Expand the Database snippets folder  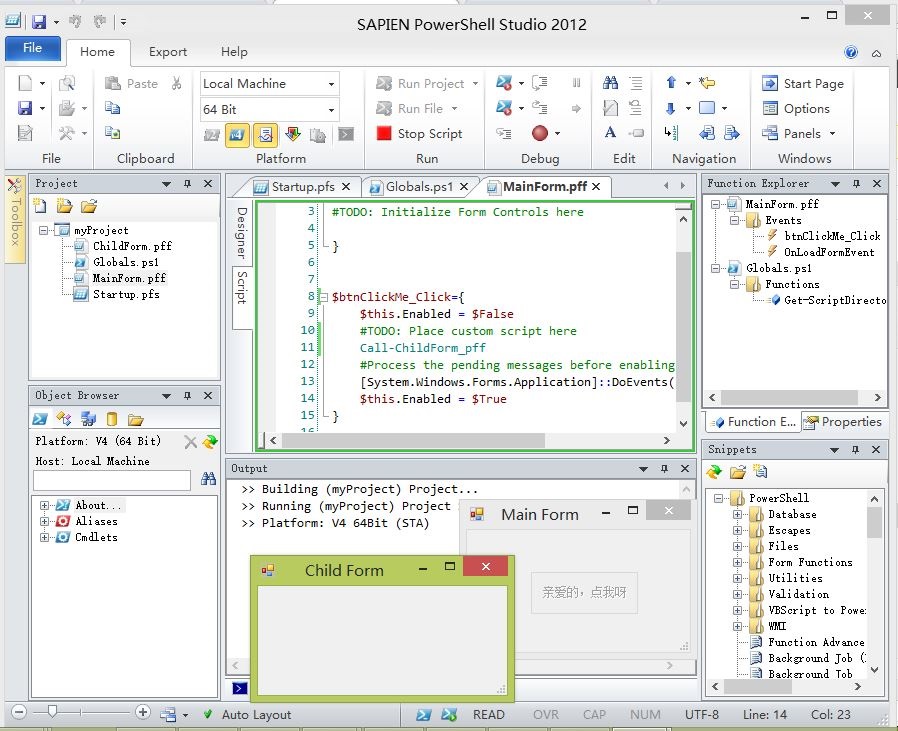(738, 514)
